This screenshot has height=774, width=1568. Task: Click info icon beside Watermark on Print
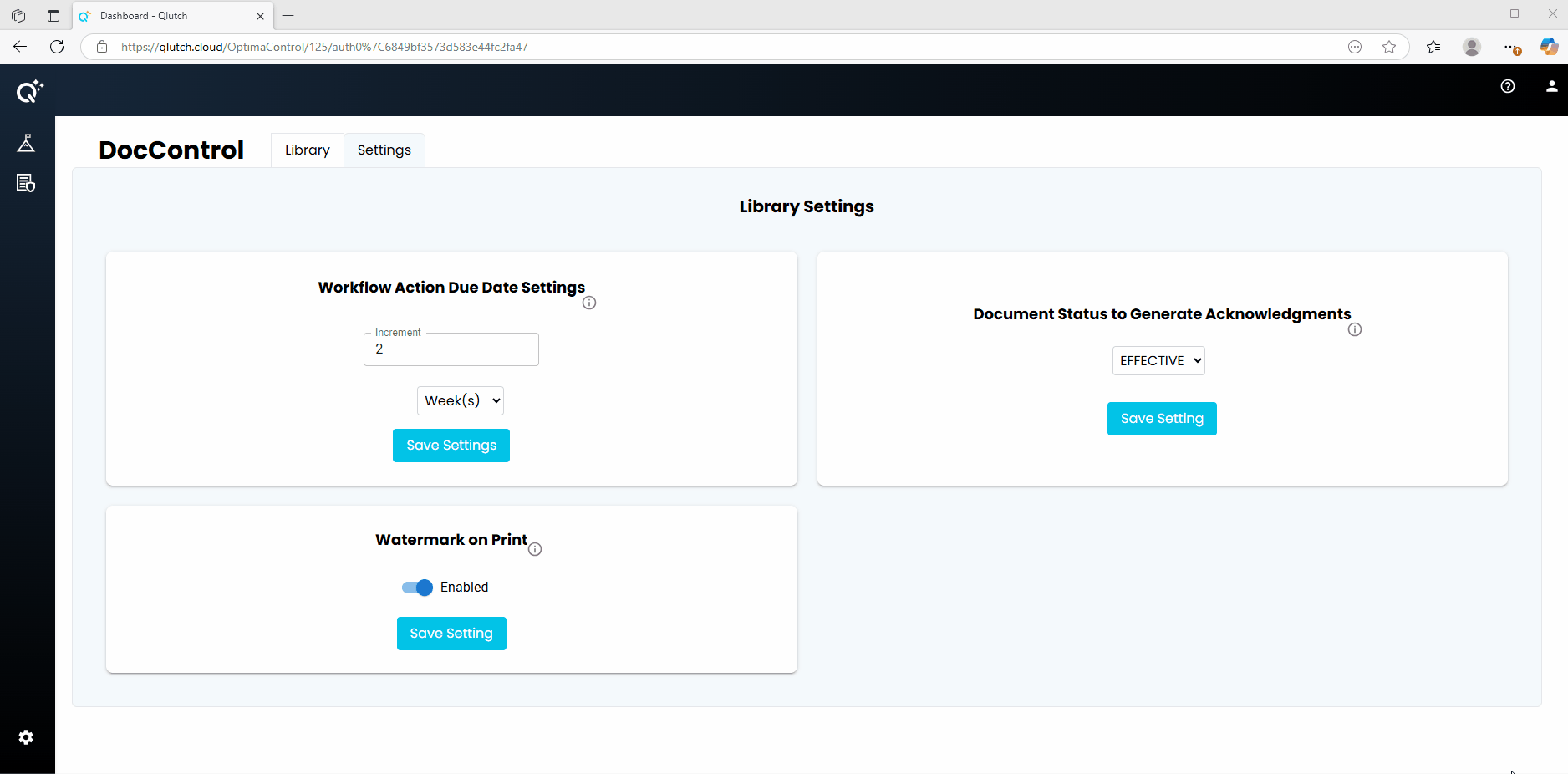point(535,549)
